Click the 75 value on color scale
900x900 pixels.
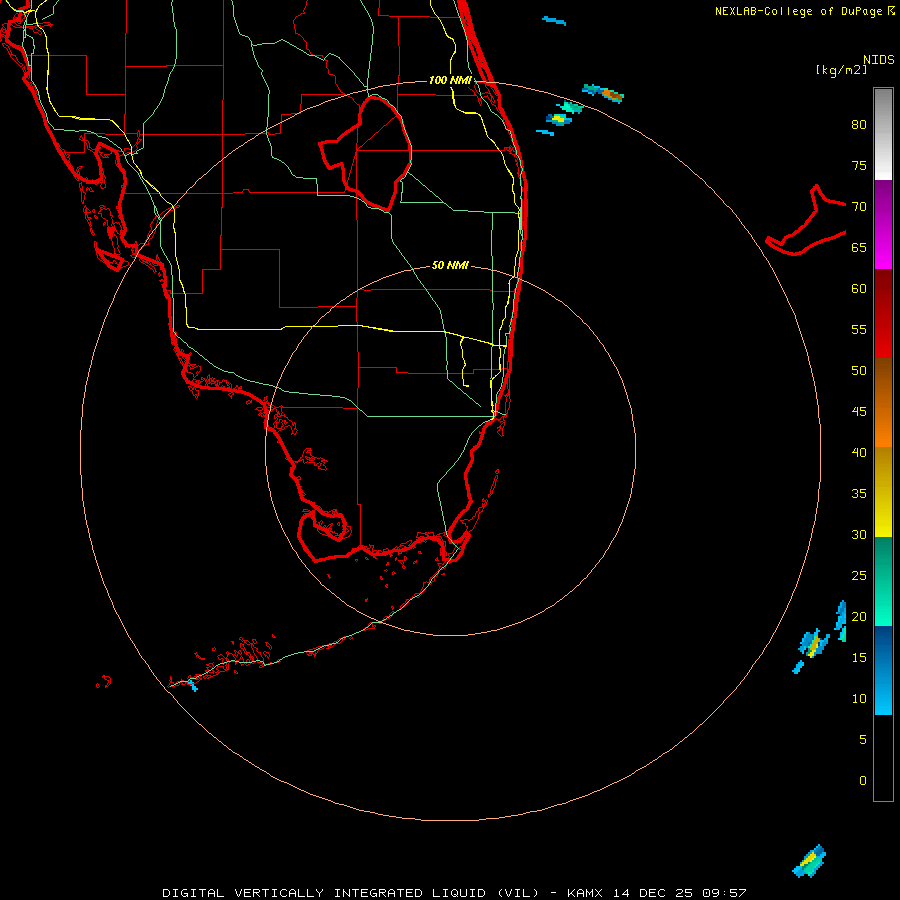coord(859,165)
